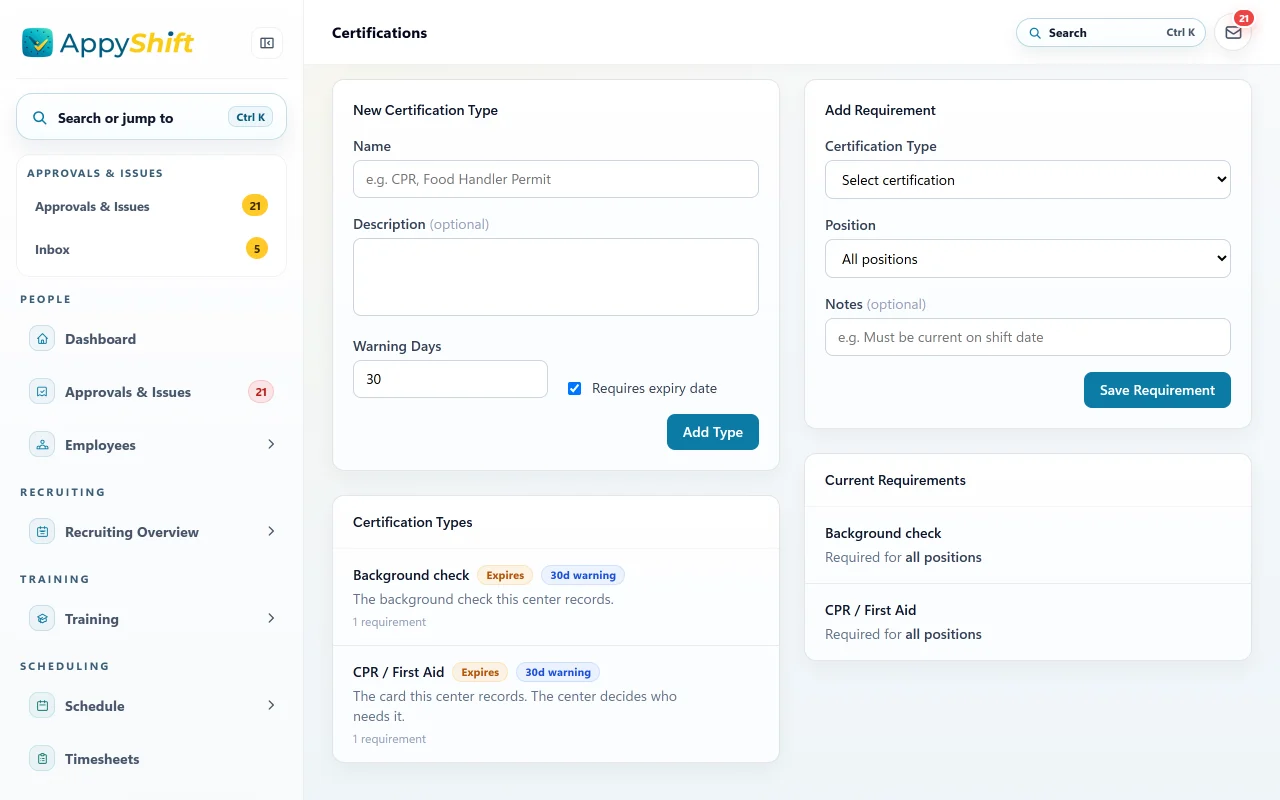Screen dimensions: 1280x800
Task: Select the CPR / First Aid certification type row
Action: (556, 704)
